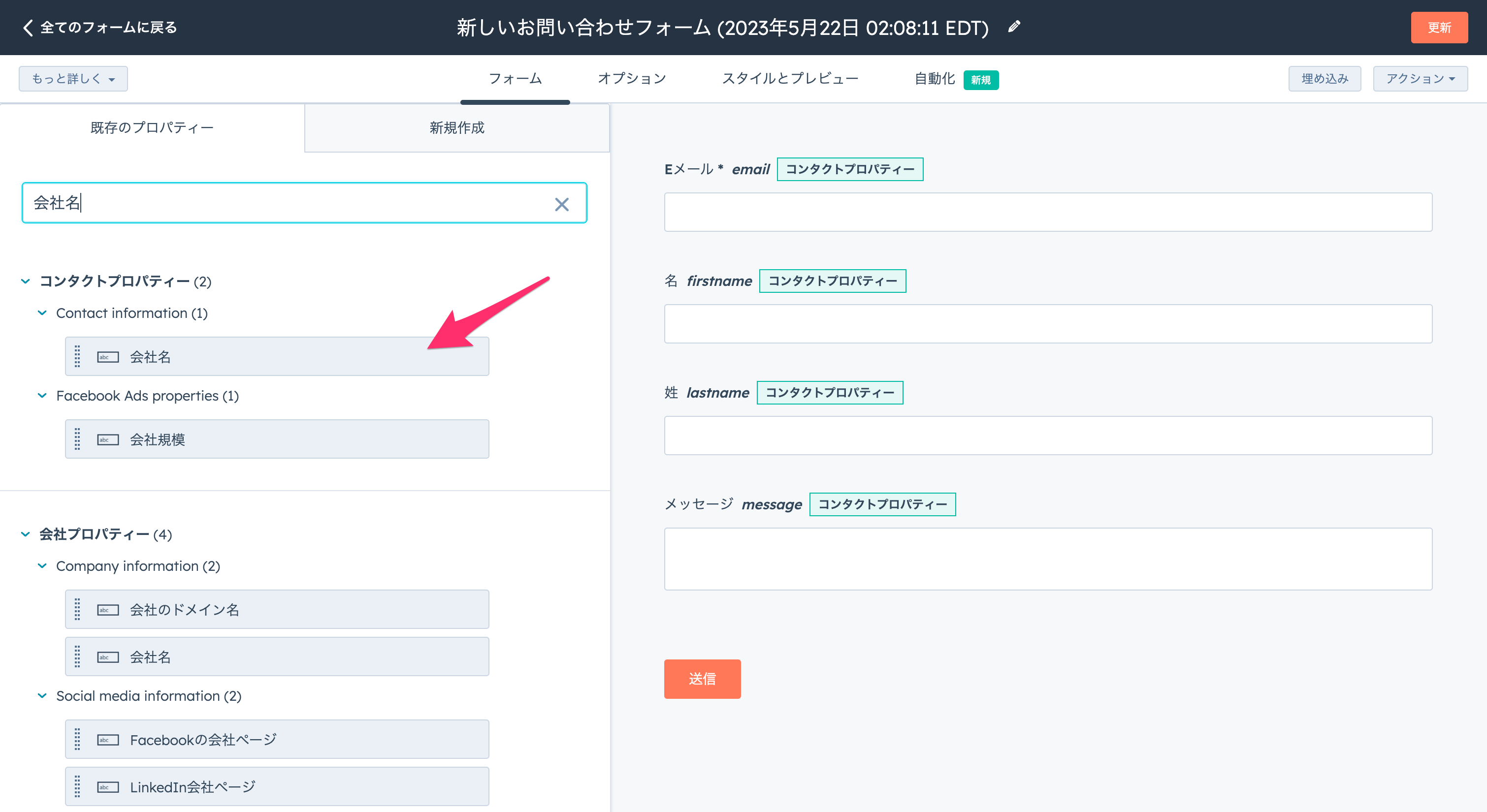Click text field icon of 会社規模
This screenshot has height=812, width=1487.
point(108,440)
